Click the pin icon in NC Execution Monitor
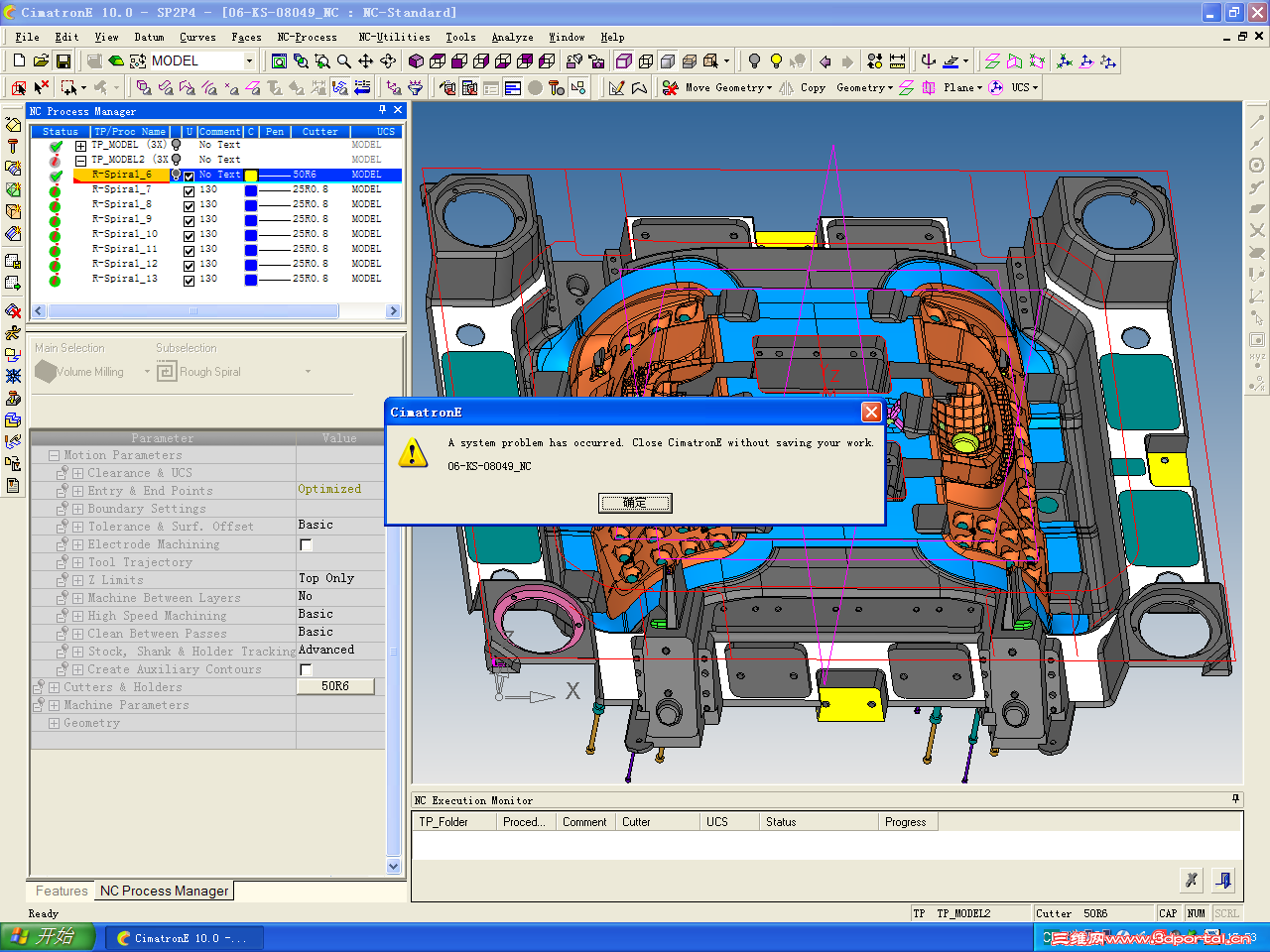The height and width of the screenshot is (952, 1270). point(1235,799)
